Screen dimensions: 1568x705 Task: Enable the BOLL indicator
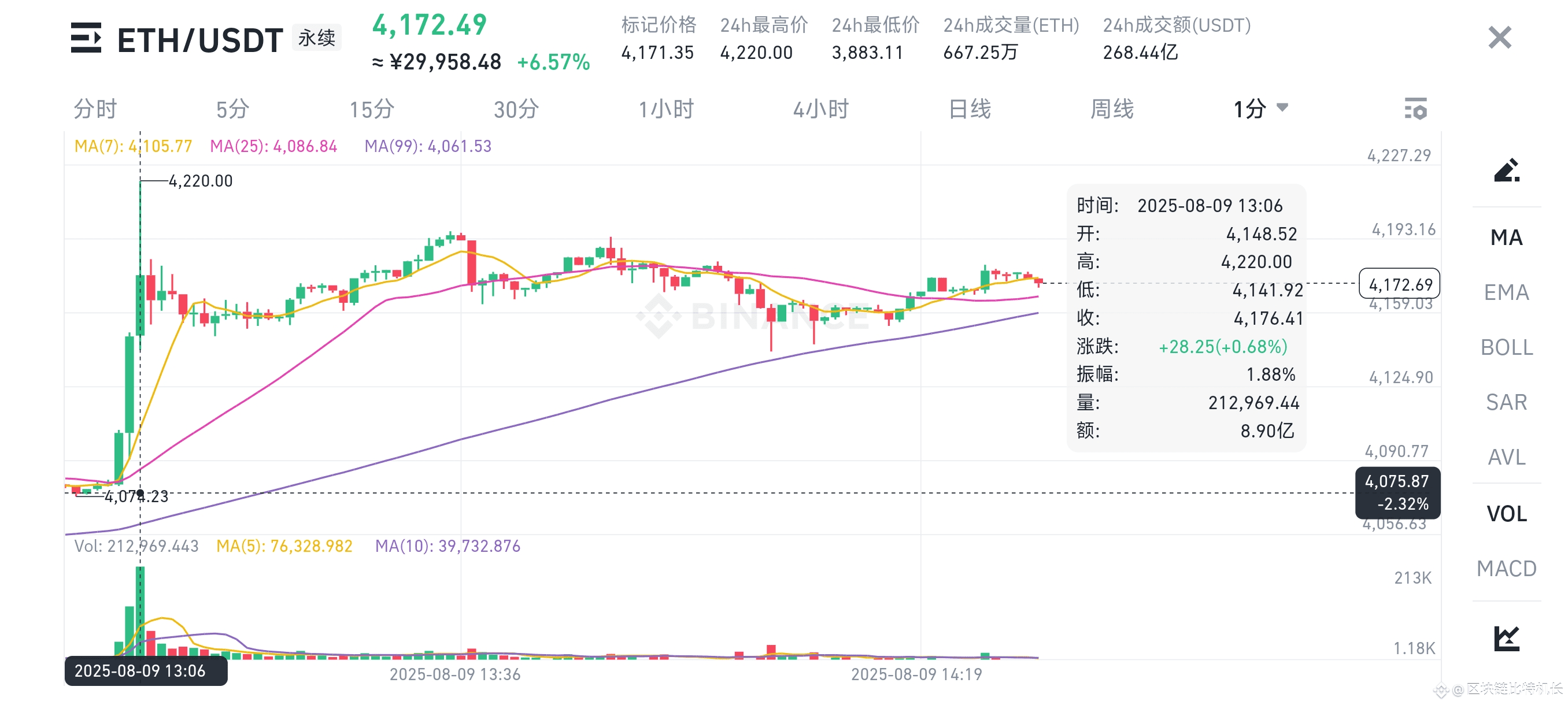tap(1508, 347)
